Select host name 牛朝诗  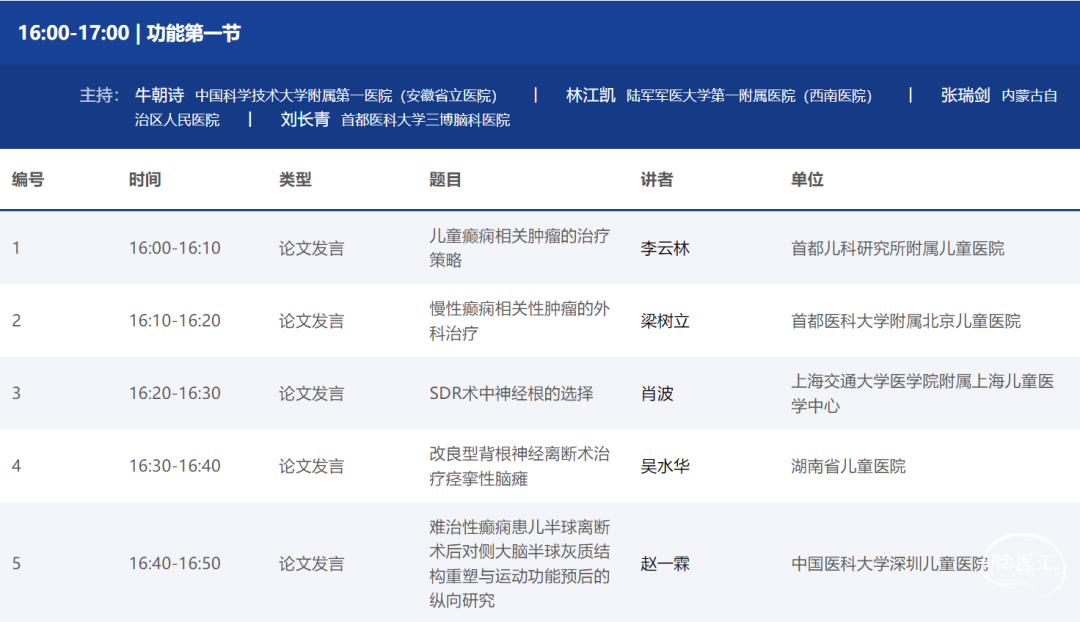tap(160, 95)
